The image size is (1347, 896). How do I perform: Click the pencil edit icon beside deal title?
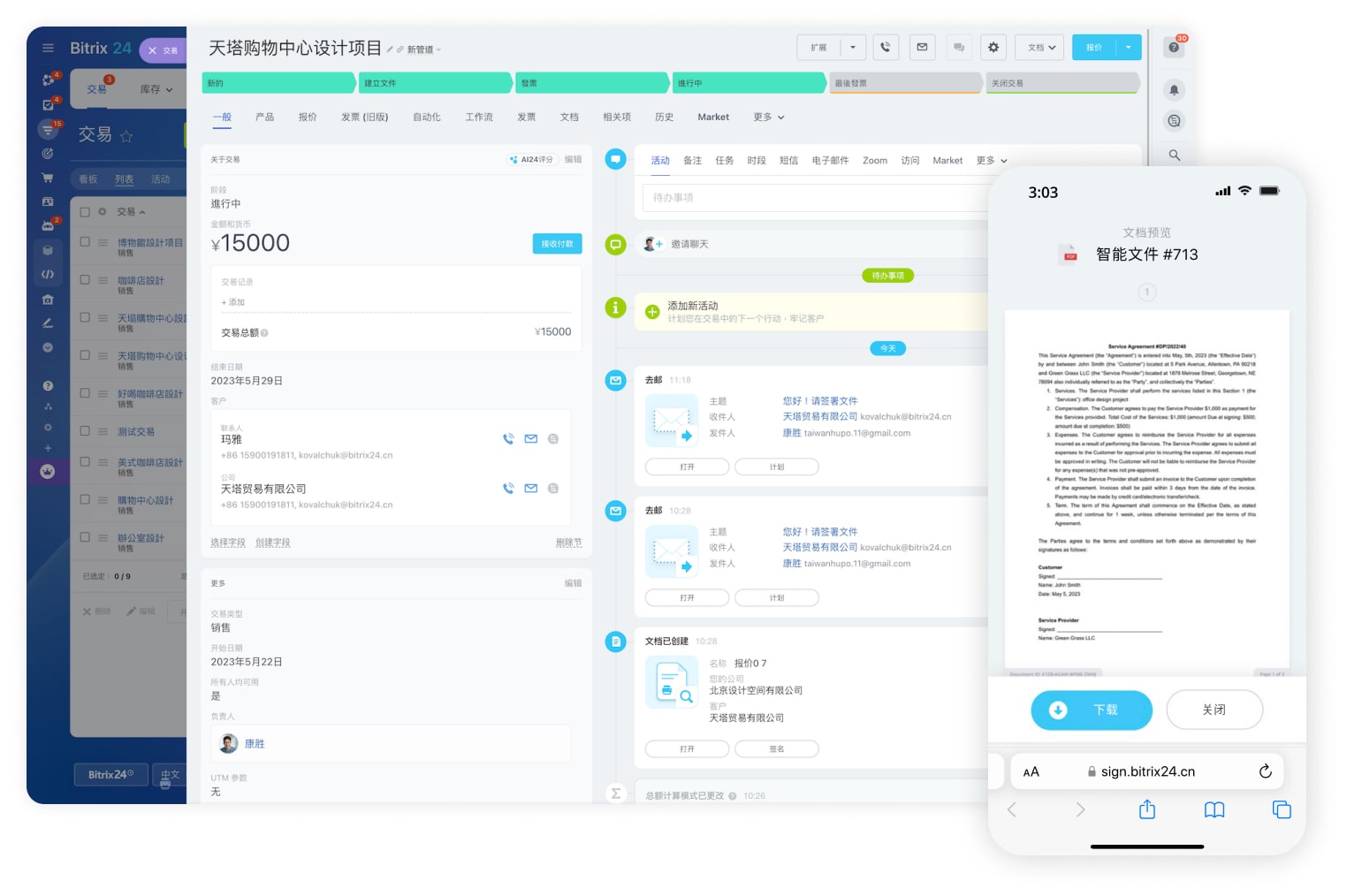(390, 49)
